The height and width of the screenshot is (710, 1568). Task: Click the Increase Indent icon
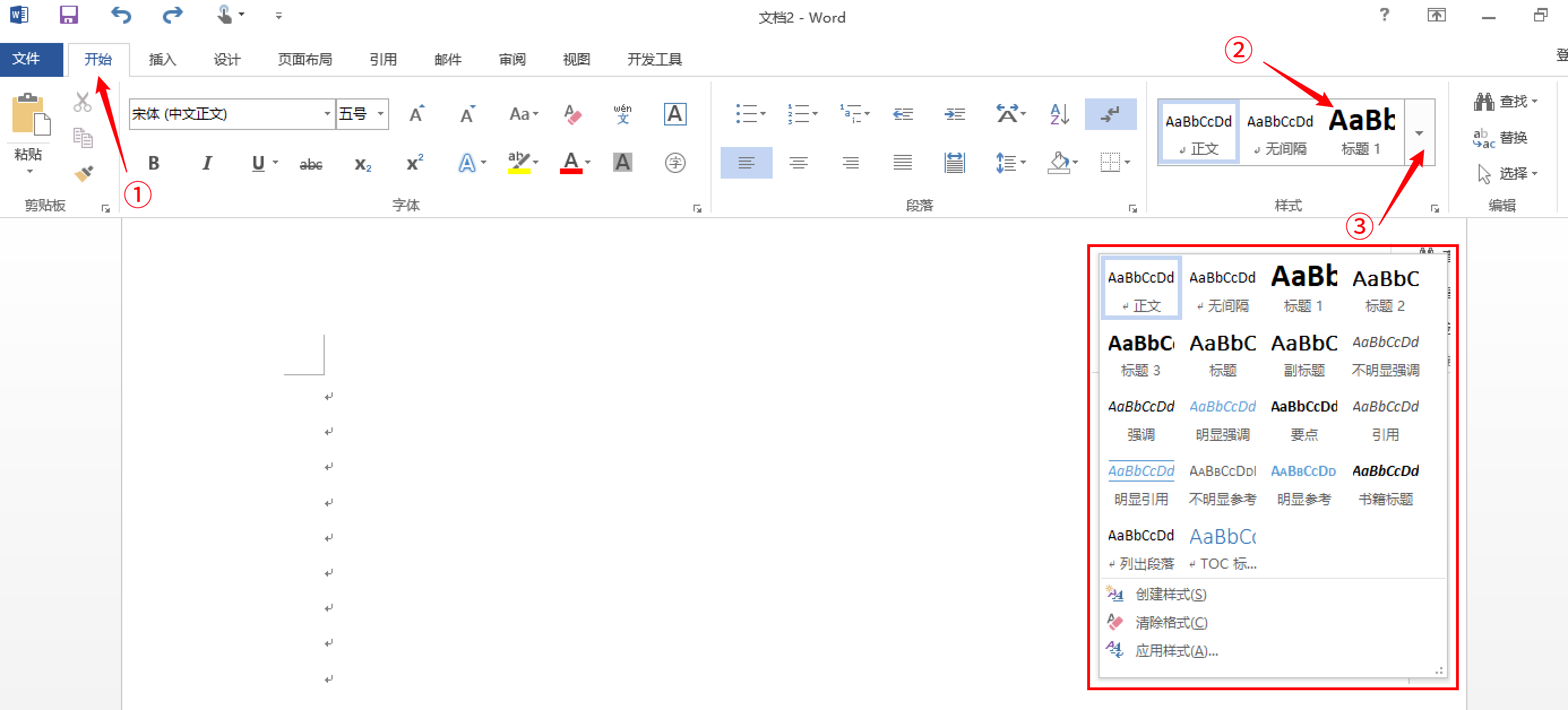pos(954,114)
